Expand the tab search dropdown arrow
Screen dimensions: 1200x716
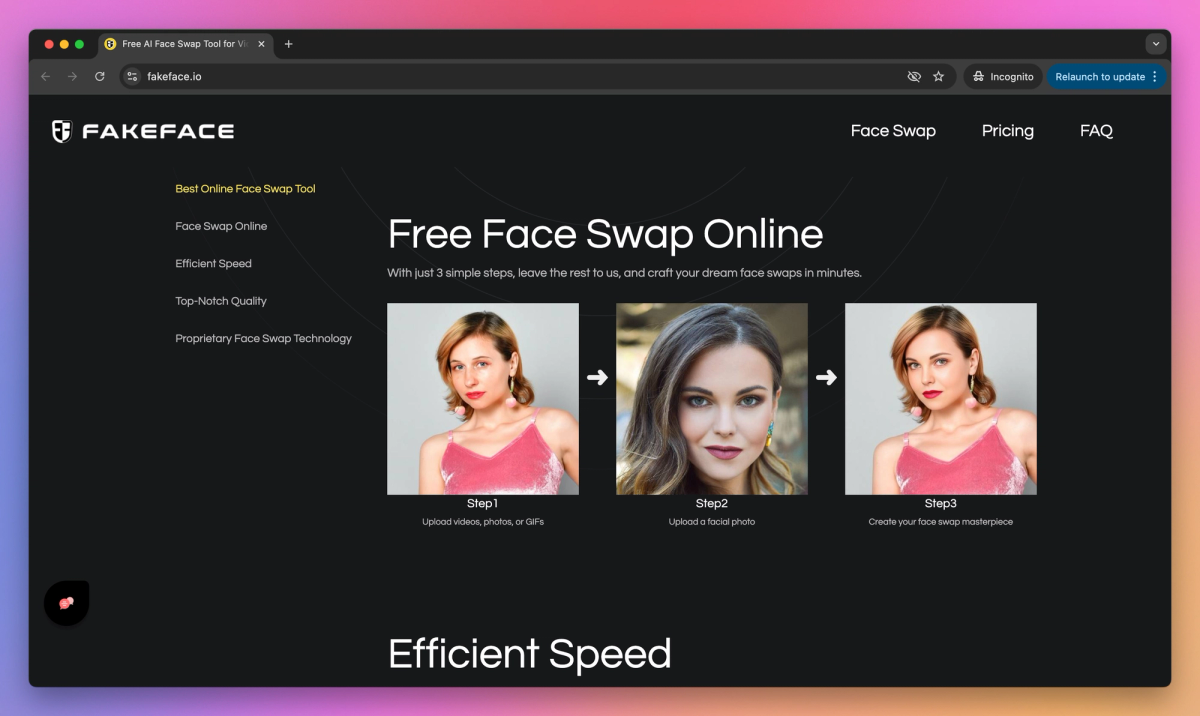point(1156,44)
